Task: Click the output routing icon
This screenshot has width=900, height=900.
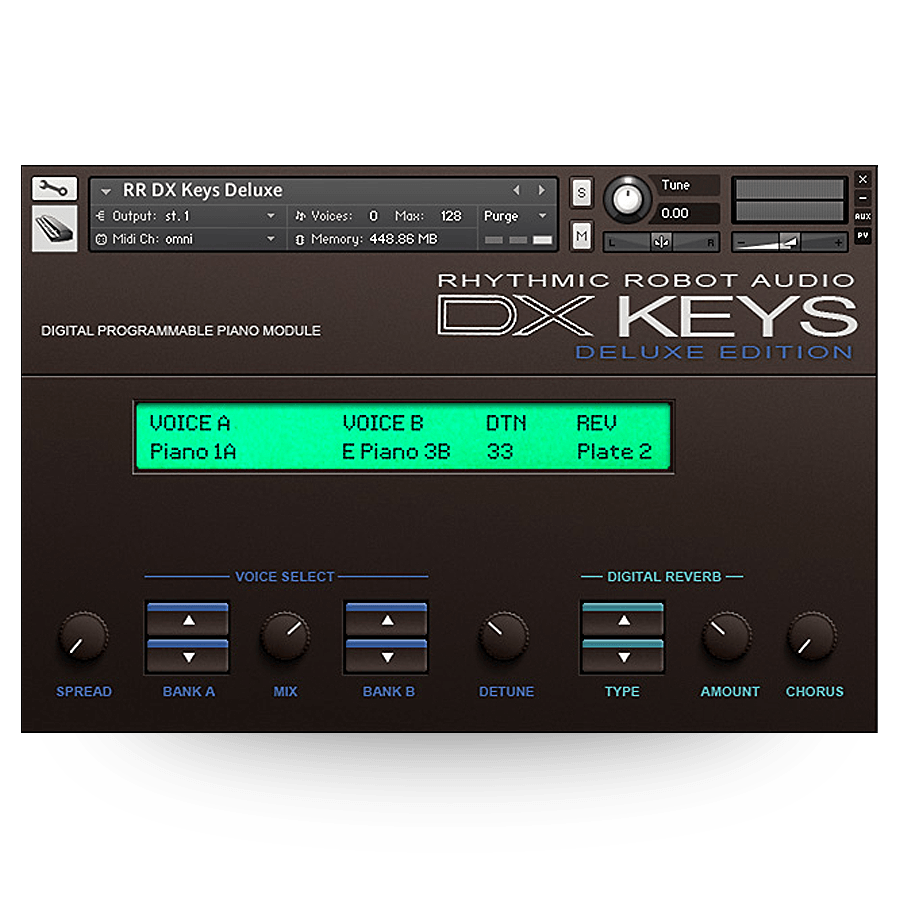Action: tap(100, 216)
